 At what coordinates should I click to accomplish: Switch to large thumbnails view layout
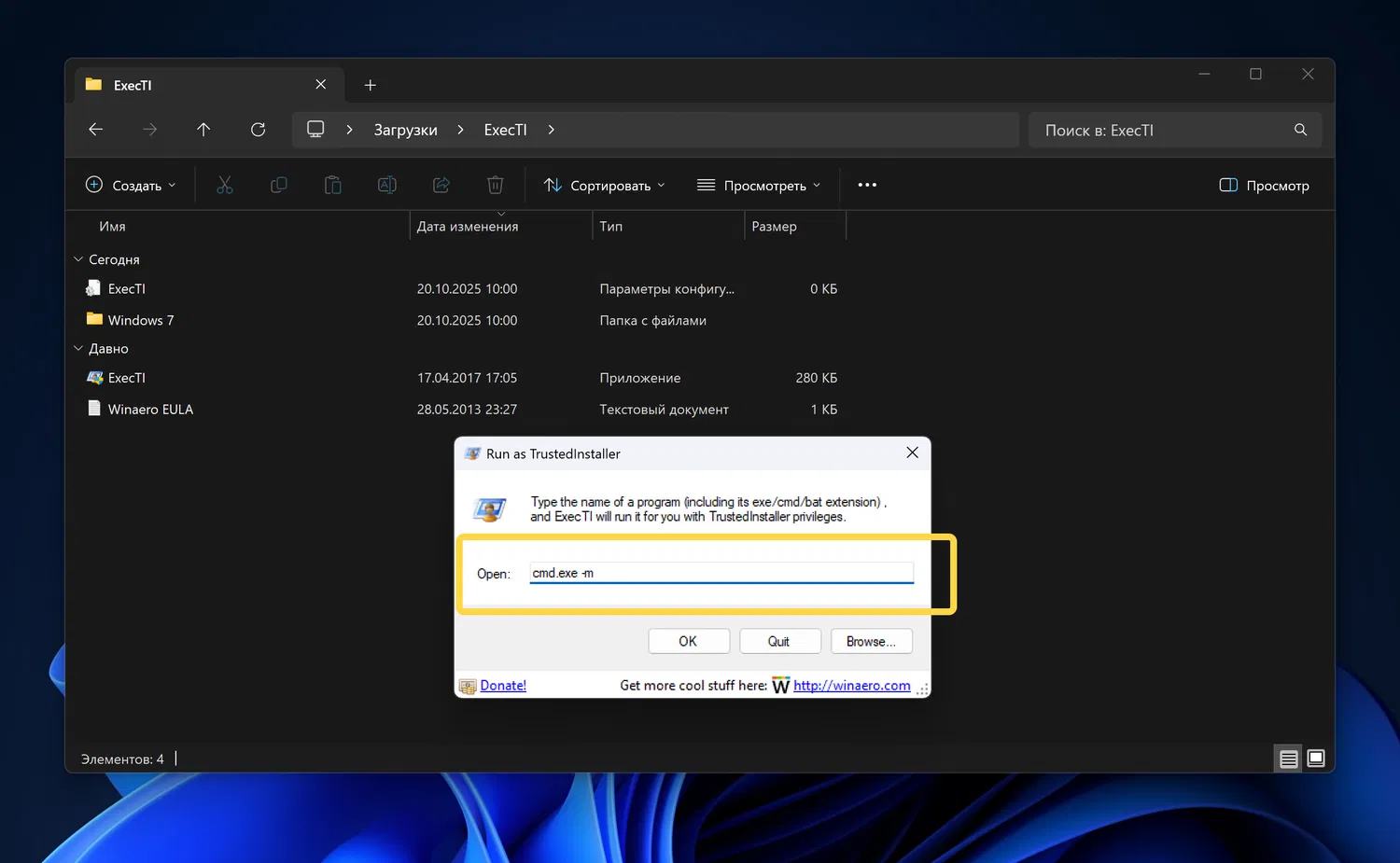(x=1316, y=759)
